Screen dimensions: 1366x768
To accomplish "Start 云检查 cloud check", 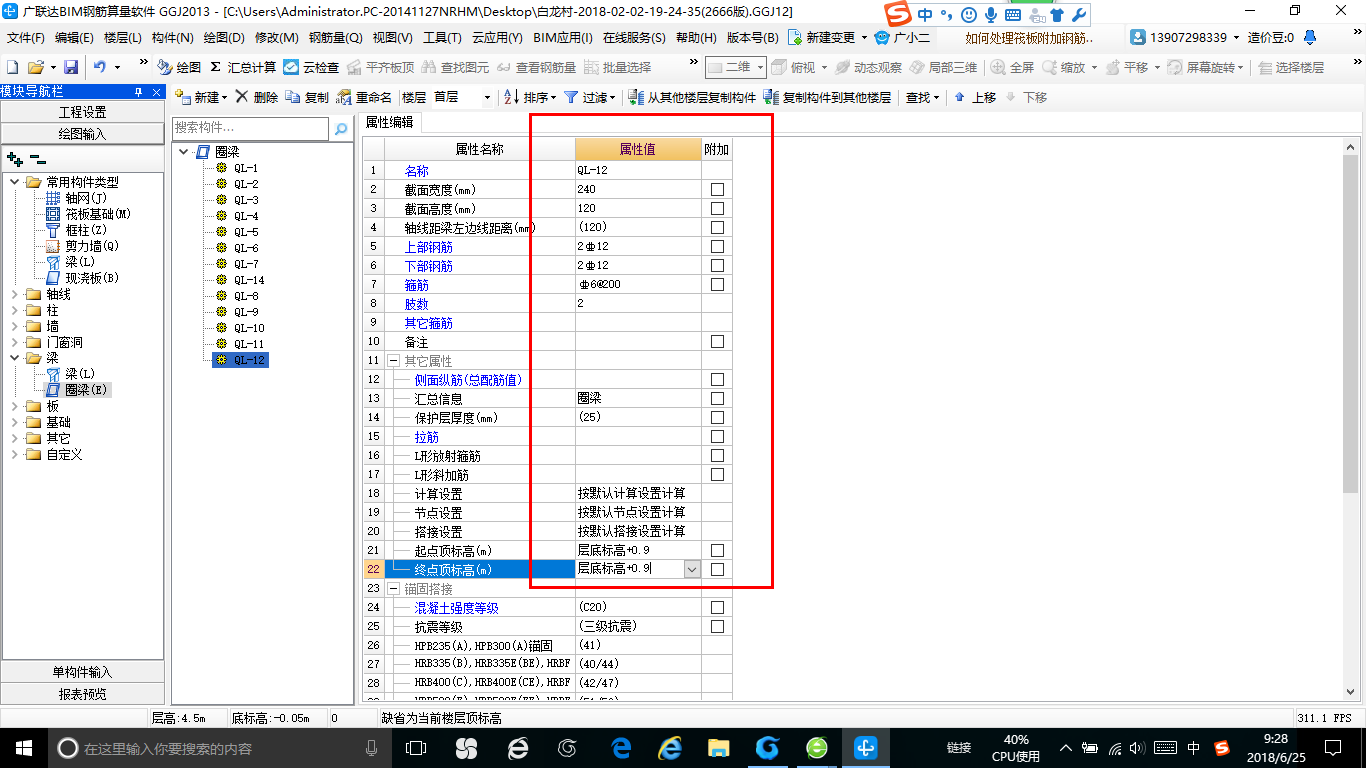I will (311, 67).
